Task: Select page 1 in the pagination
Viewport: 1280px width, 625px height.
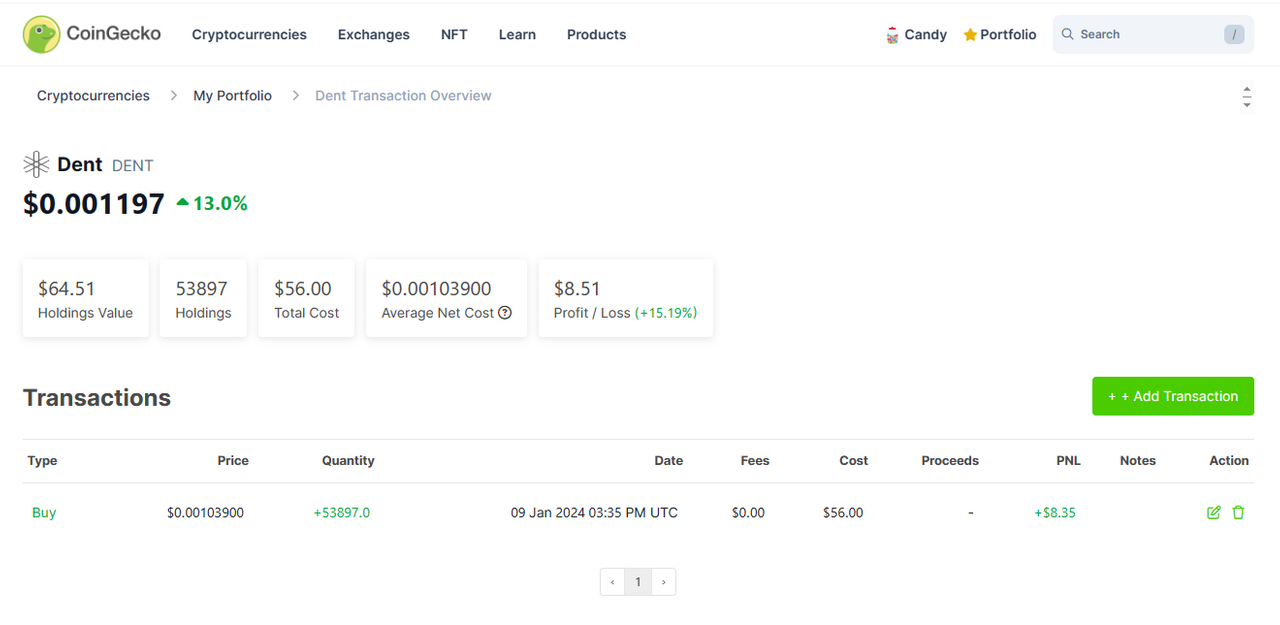Action: pos(638,582)
